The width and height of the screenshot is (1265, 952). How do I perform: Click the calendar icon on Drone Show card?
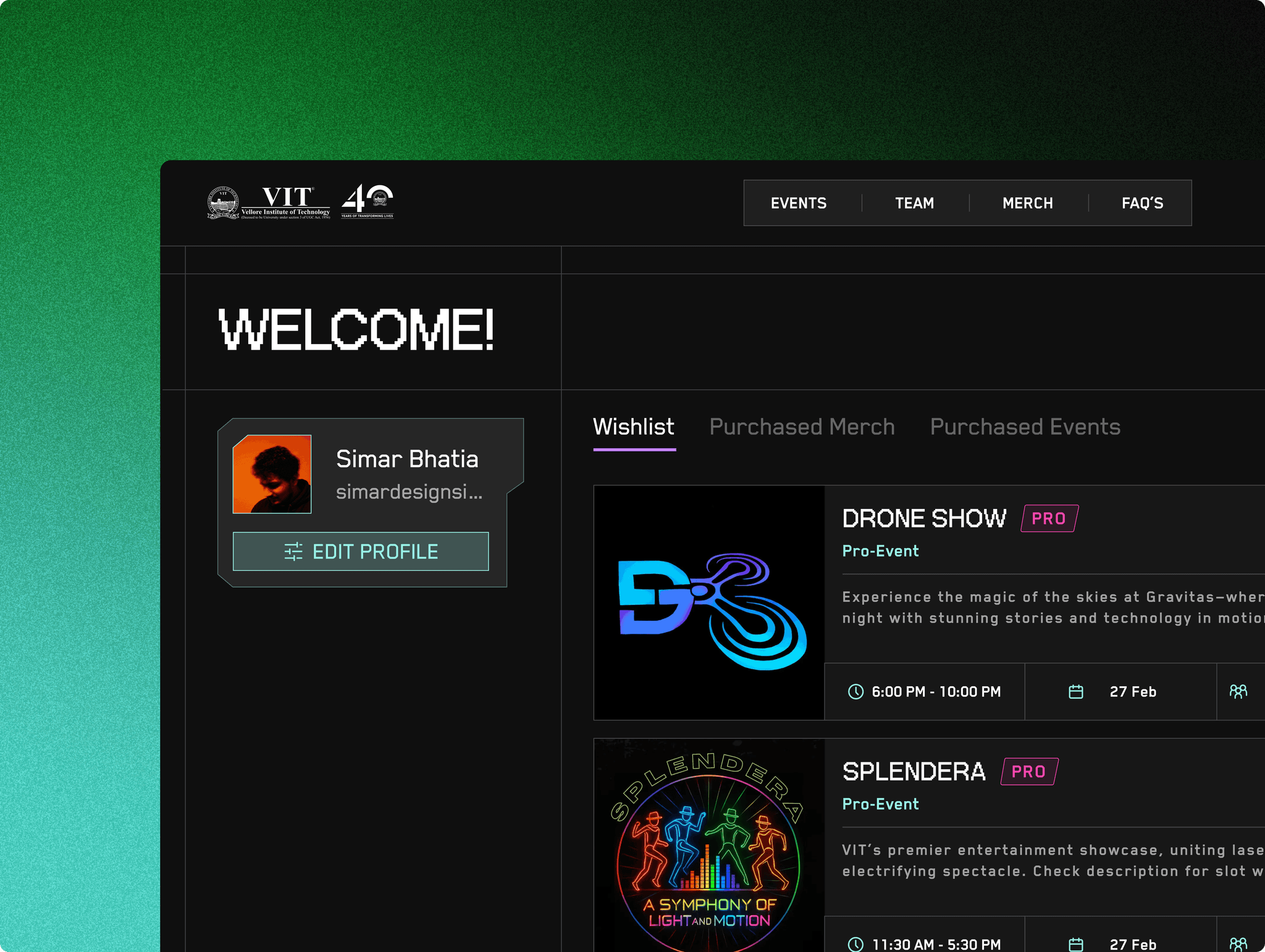click(1076, 691)
